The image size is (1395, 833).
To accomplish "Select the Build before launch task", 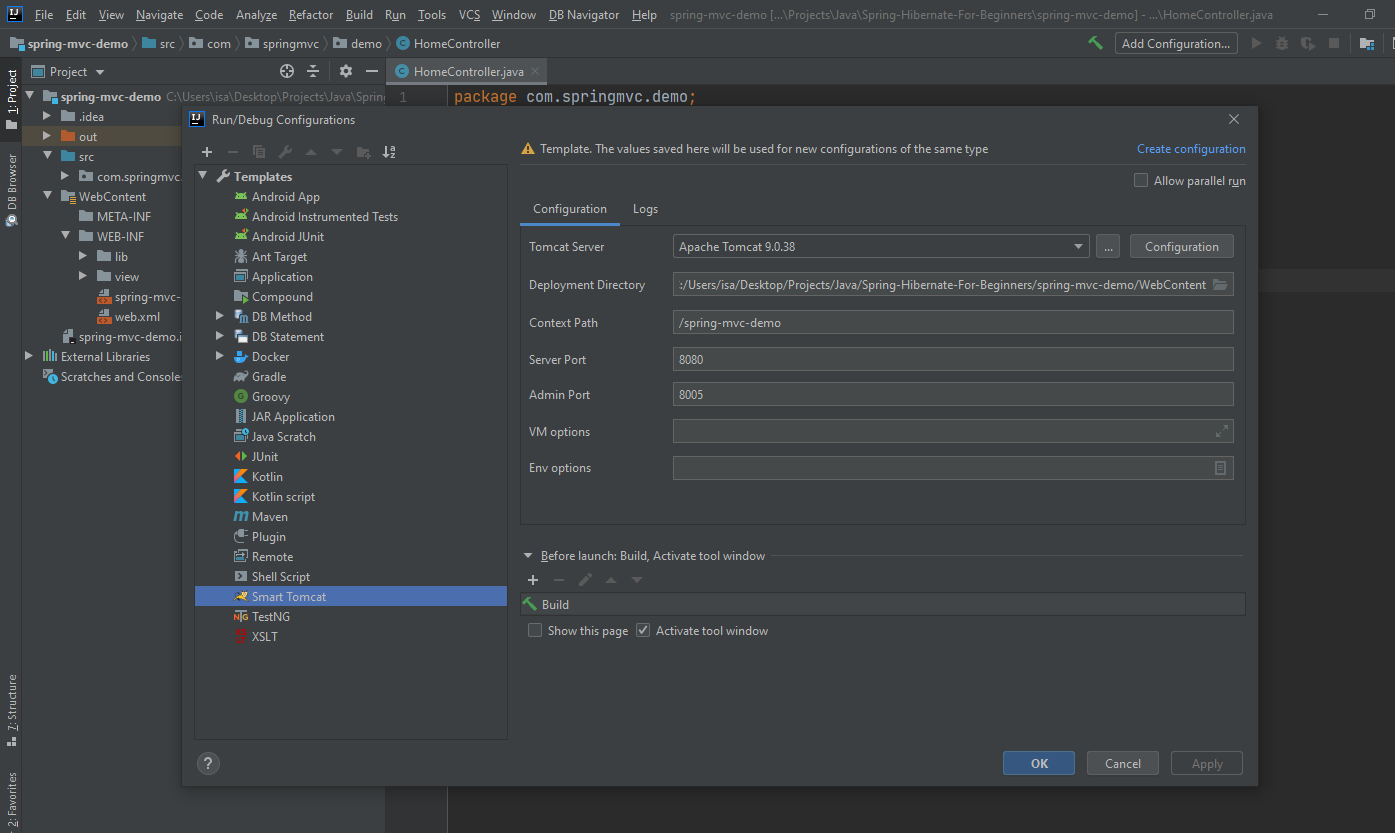I will tap(883, 604).
